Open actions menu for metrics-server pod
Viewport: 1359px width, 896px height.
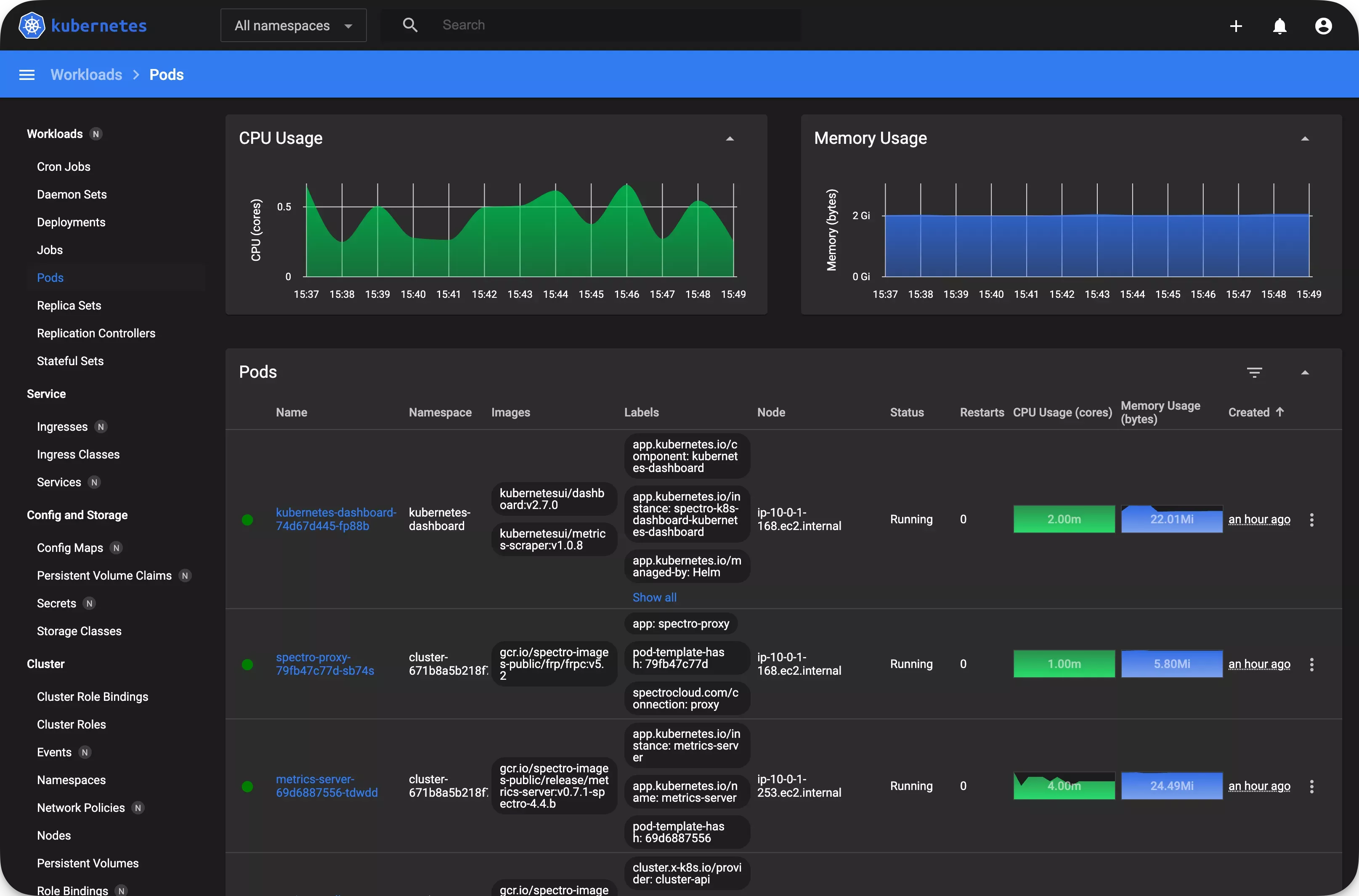(x=1311, y=786)
